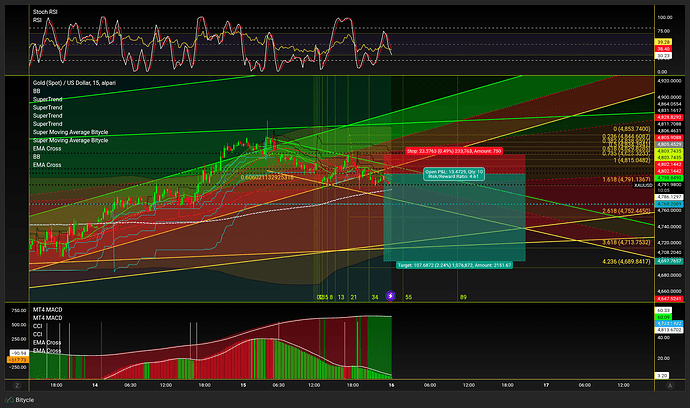Click the XAUUSD symbol tag
690x408 pixels.
point(643,185)
